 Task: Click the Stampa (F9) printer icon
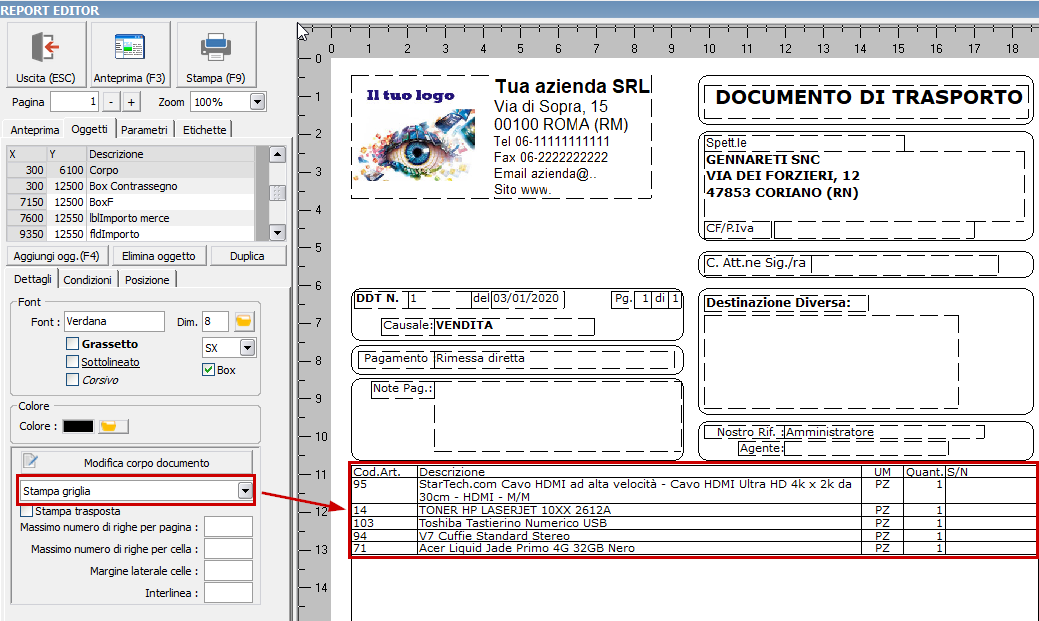coord(215,48)
